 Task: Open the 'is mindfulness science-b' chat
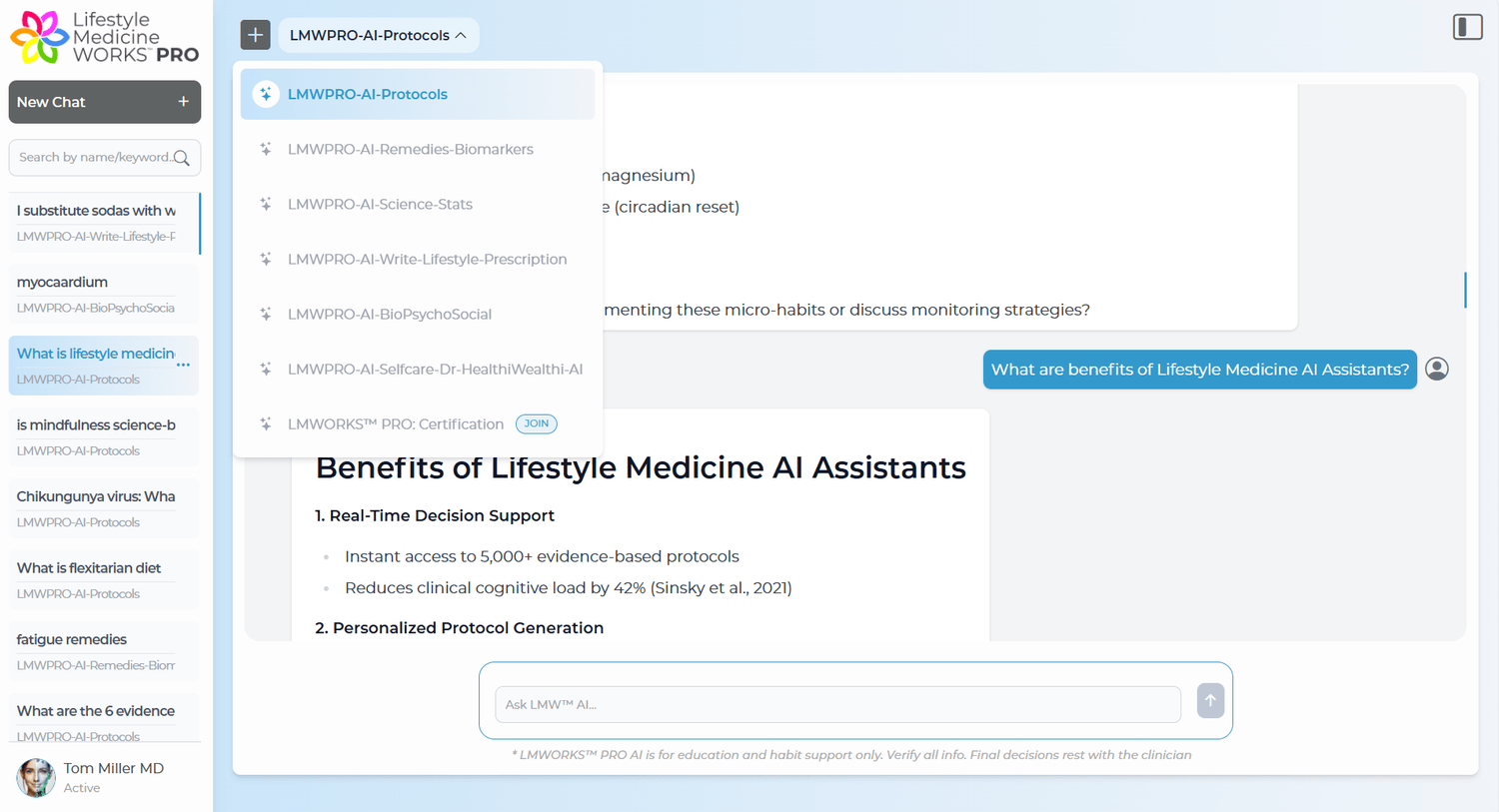click(x=104, y=437)
